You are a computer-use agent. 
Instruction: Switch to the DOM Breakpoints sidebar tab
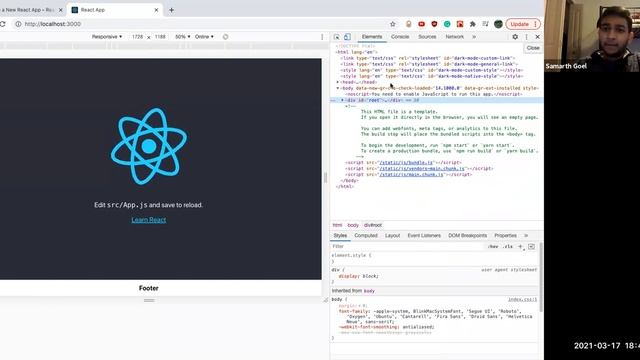point(467,236)
